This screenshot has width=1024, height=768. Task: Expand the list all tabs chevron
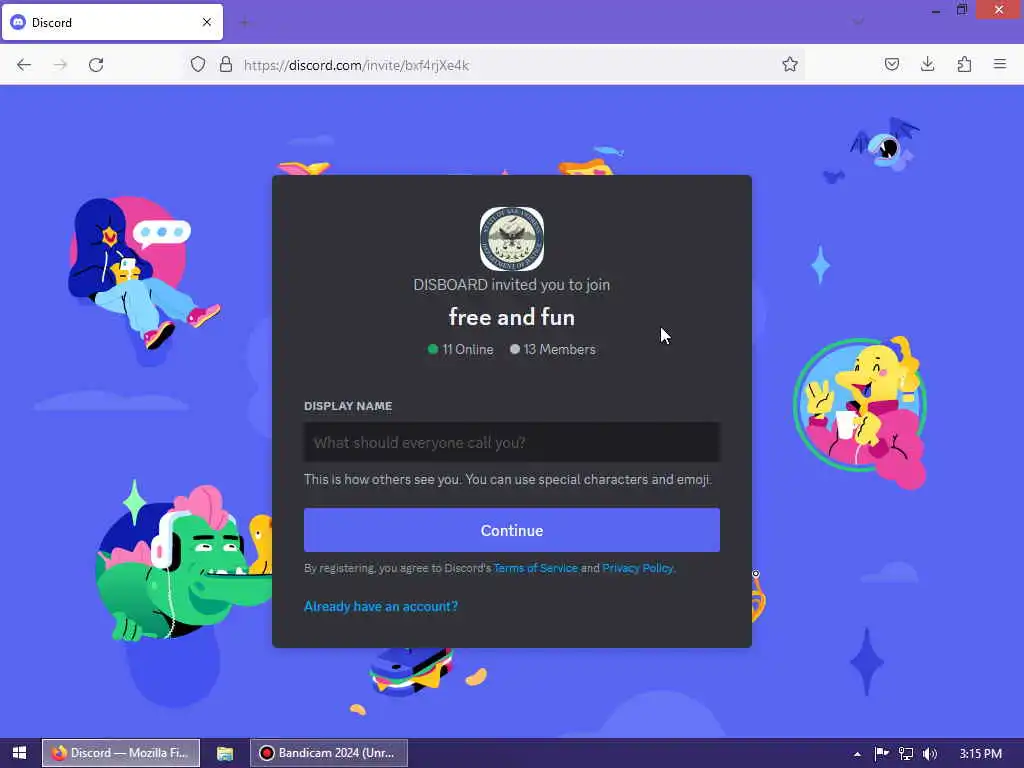(x=858, y=22)
